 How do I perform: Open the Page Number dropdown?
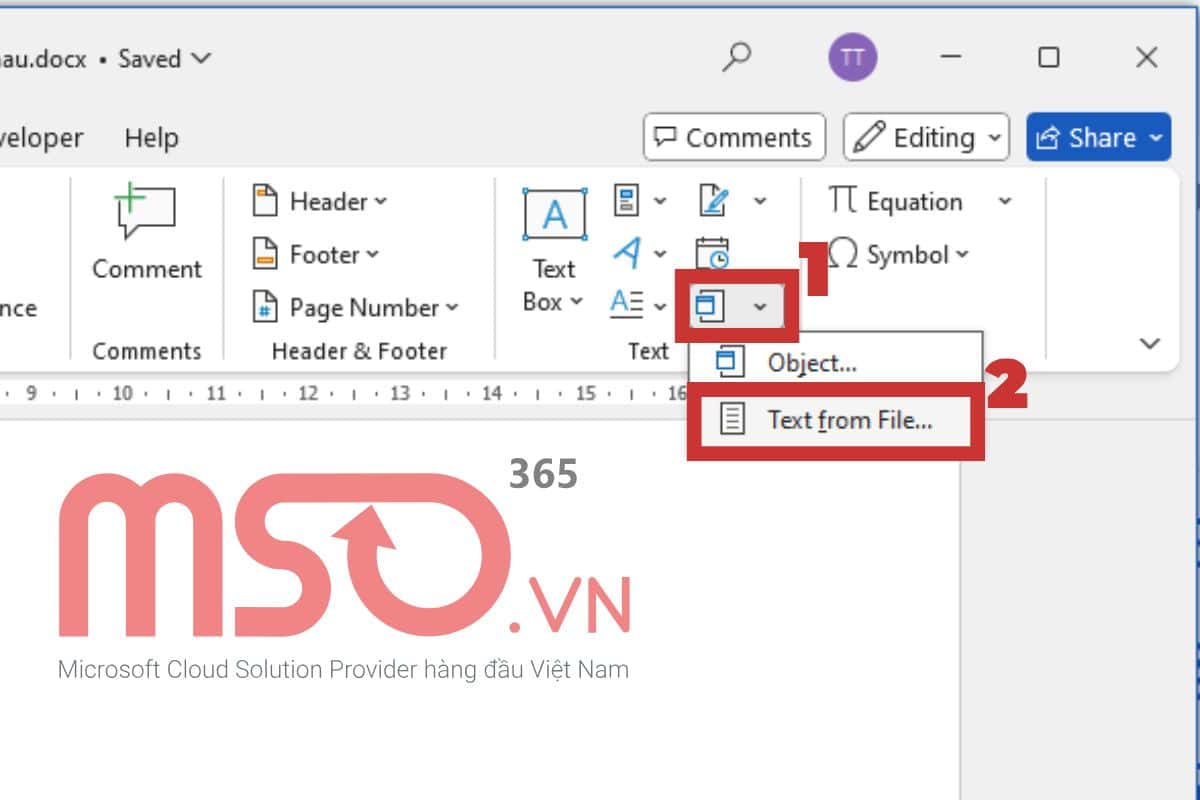354,307
